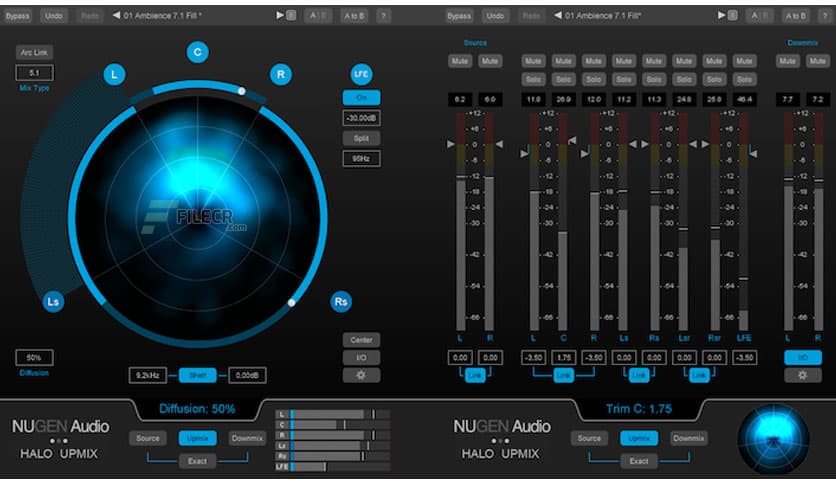
Task: Open settings gear in right plugin window
Action: click(802, 375)
